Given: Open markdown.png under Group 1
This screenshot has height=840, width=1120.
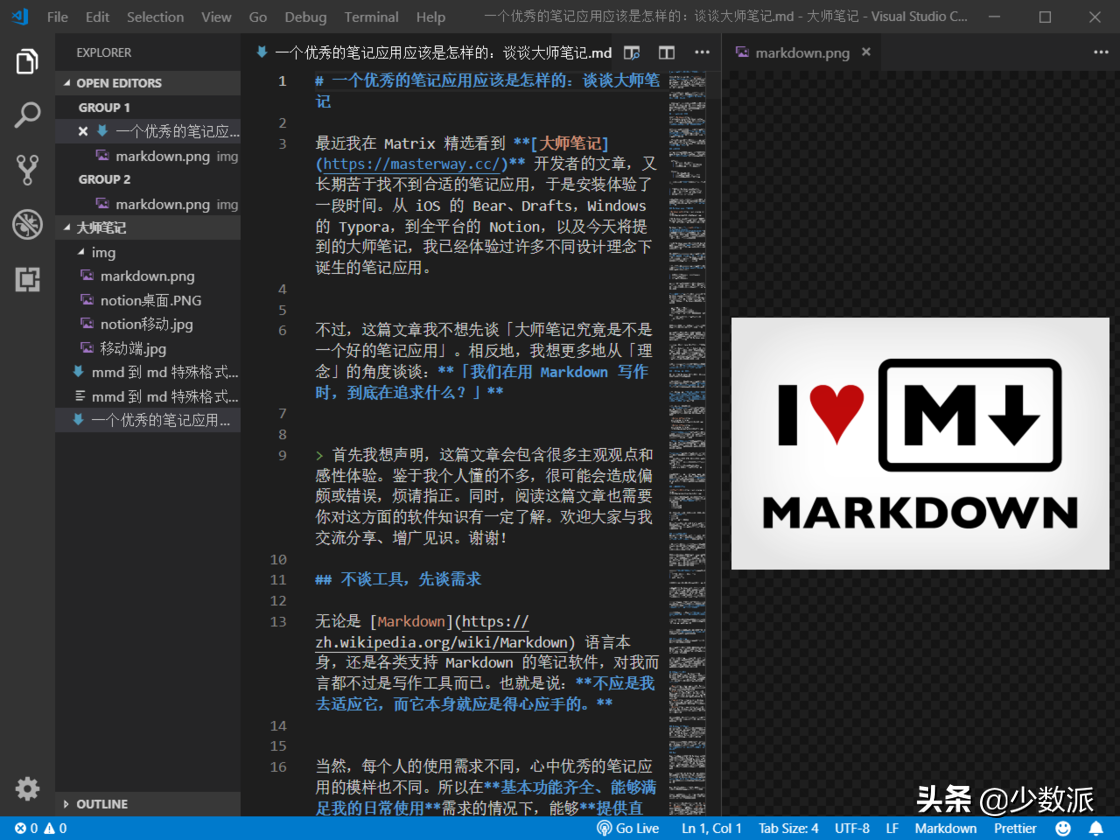Looking at the screenshot, I should 148,156.
